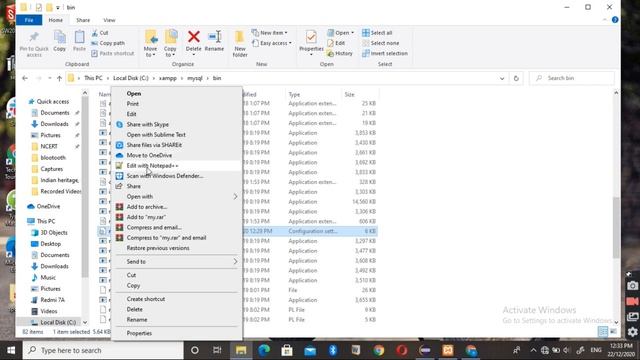Choose Share with Skype

(177, 124)
